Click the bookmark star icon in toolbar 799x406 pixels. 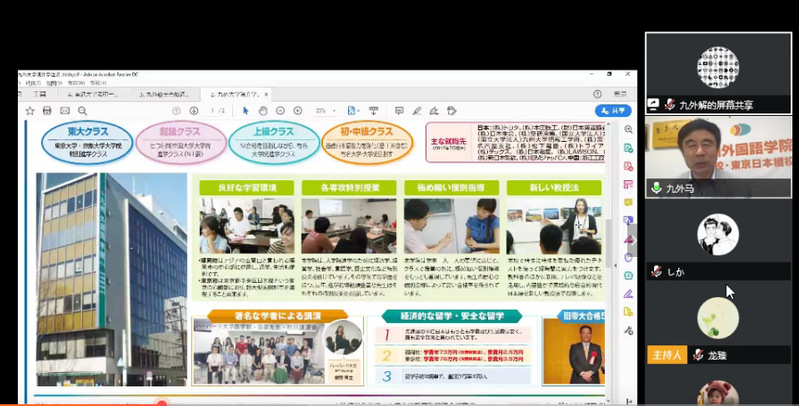click(30, 110)
